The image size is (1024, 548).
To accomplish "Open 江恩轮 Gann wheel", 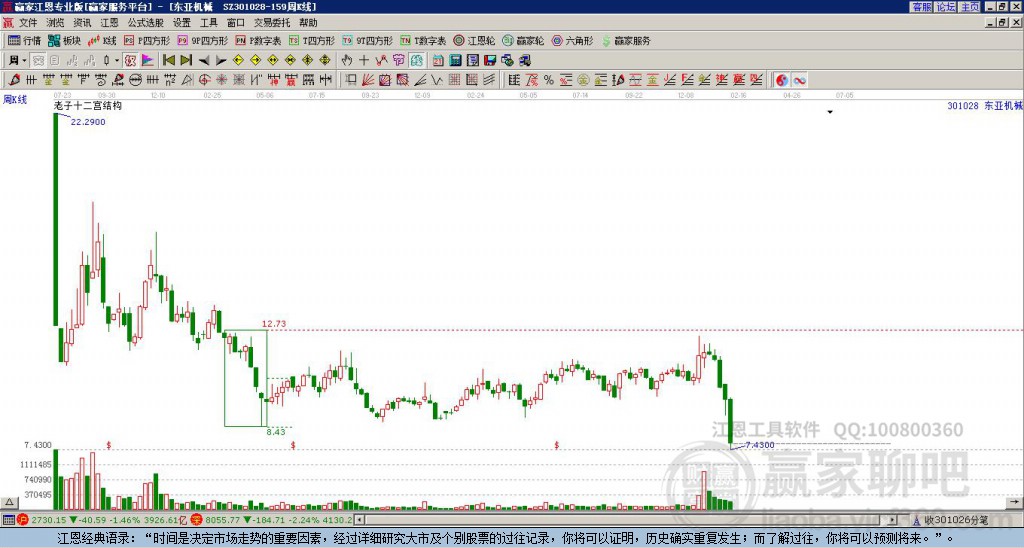I will click(x=474, y=40).
